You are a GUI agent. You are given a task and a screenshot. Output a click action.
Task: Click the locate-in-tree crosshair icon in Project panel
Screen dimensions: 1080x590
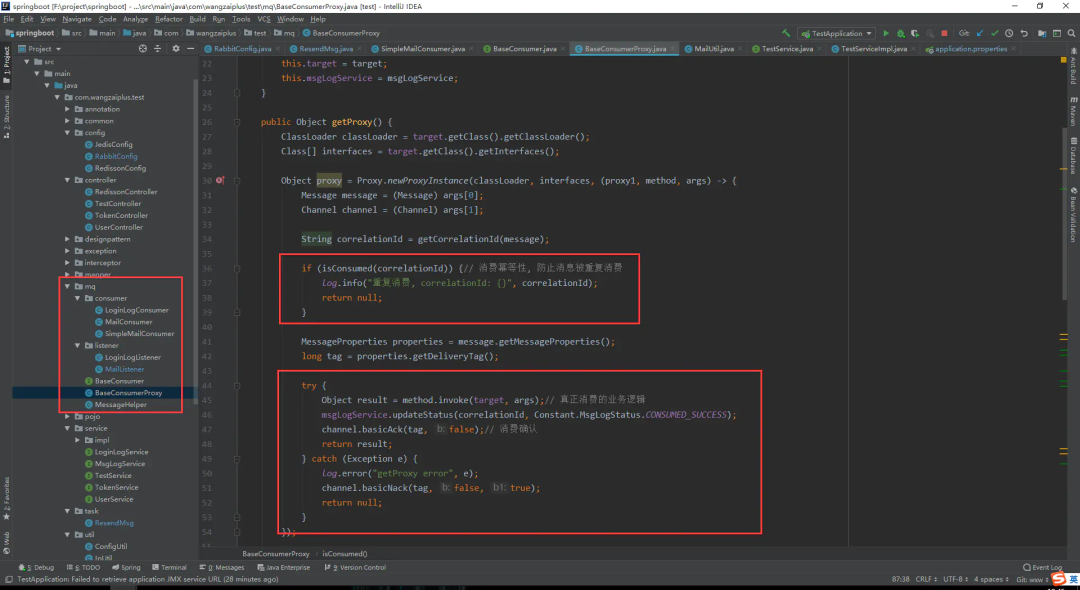(x=143, y=49)
